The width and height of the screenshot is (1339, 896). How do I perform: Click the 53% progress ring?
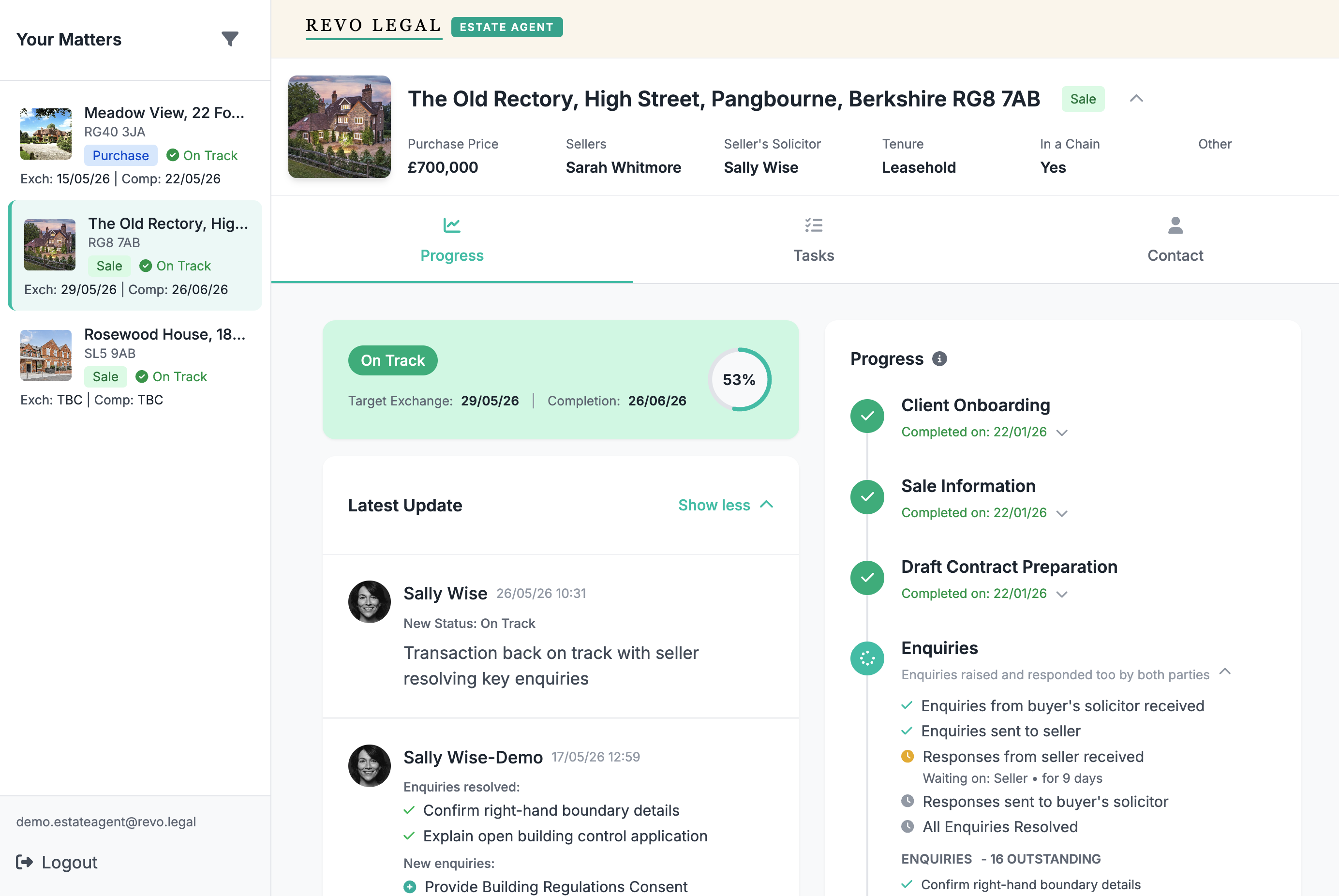click(739, 379)
